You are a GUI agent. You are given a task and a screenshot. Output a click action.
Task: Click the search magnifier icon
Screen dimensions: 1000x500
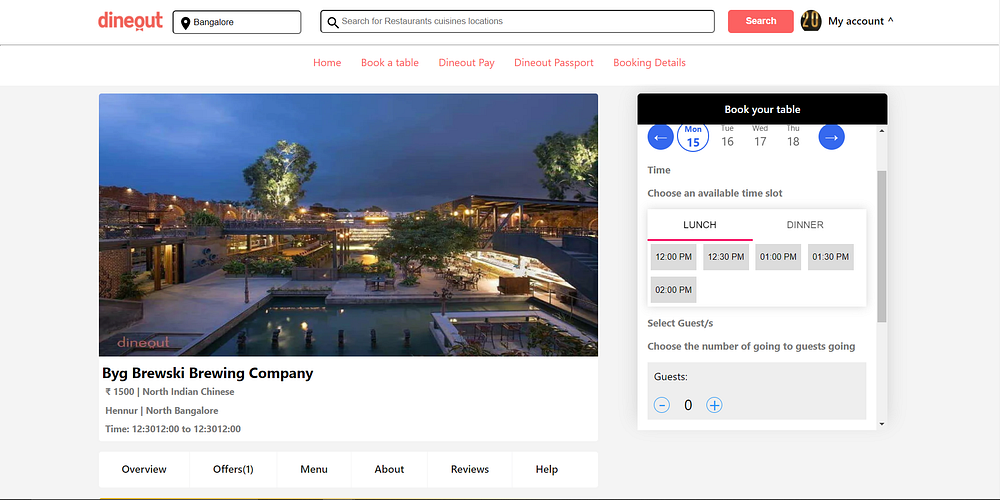click(x=333, y=22)
